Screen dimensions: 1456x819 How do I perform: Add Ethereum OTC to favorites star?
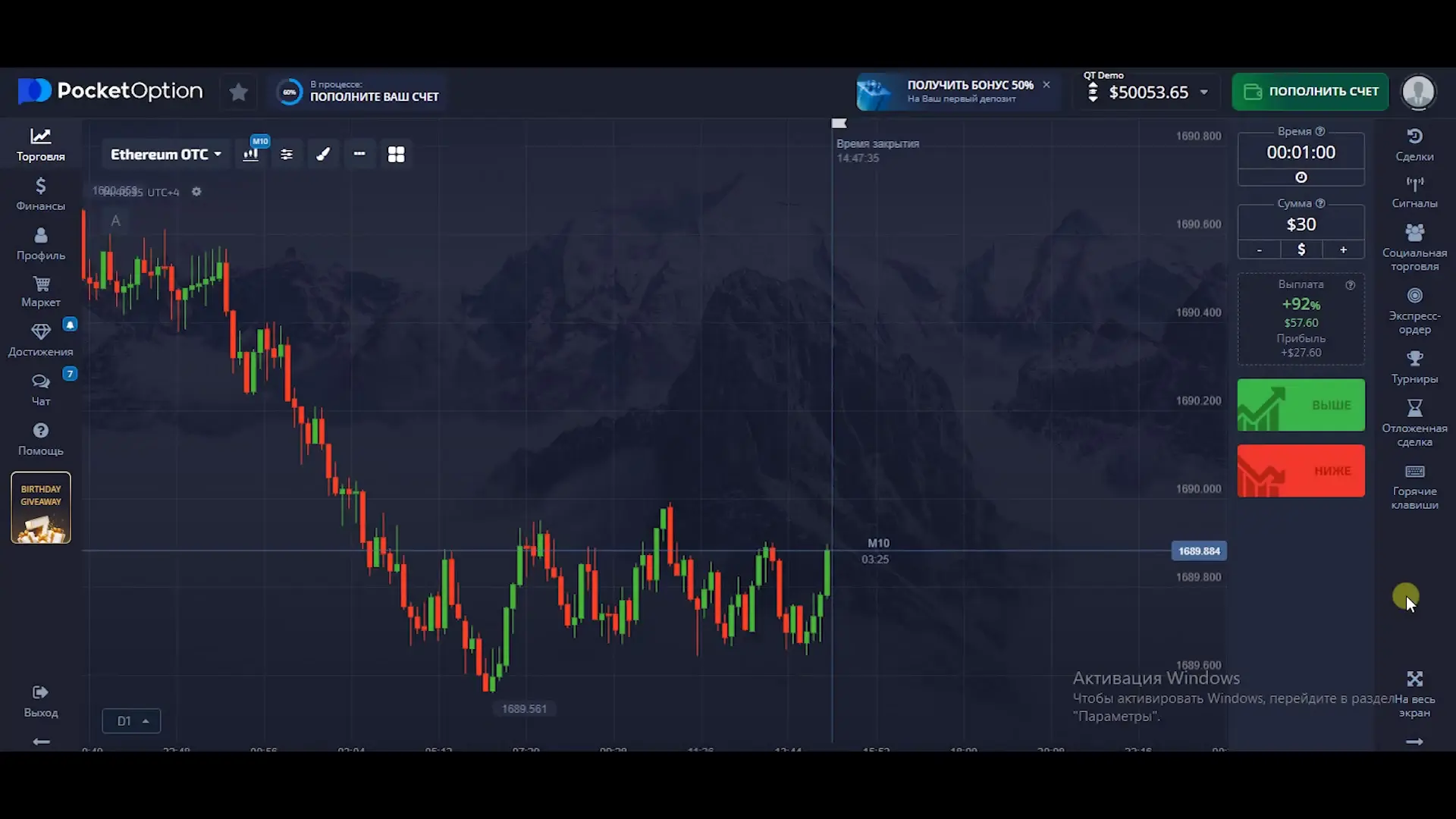[238, 92]
